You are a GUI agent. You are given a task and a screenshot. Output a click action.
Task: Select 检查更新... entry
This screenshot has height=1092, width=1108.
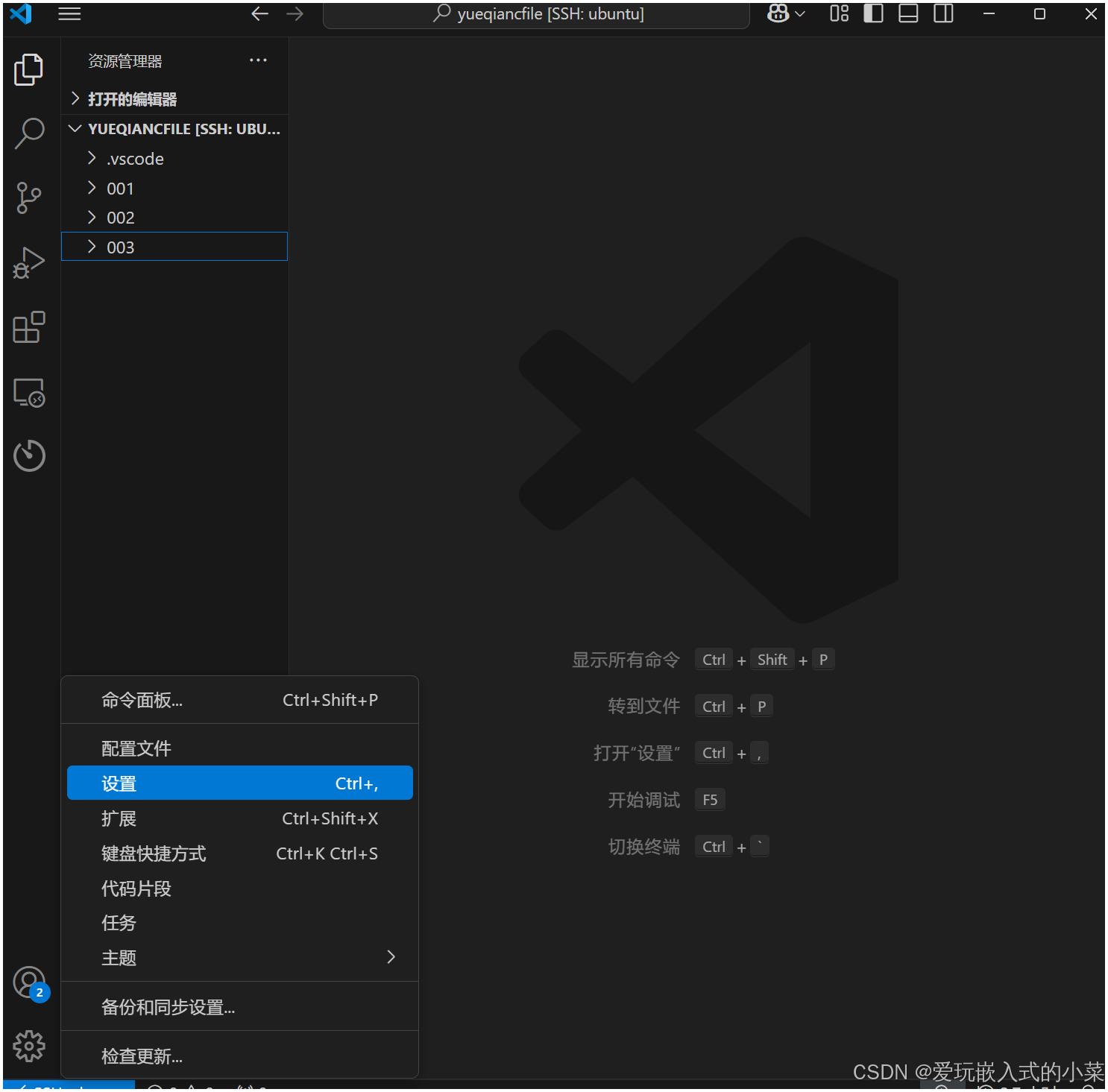[x=239, y=1056]
